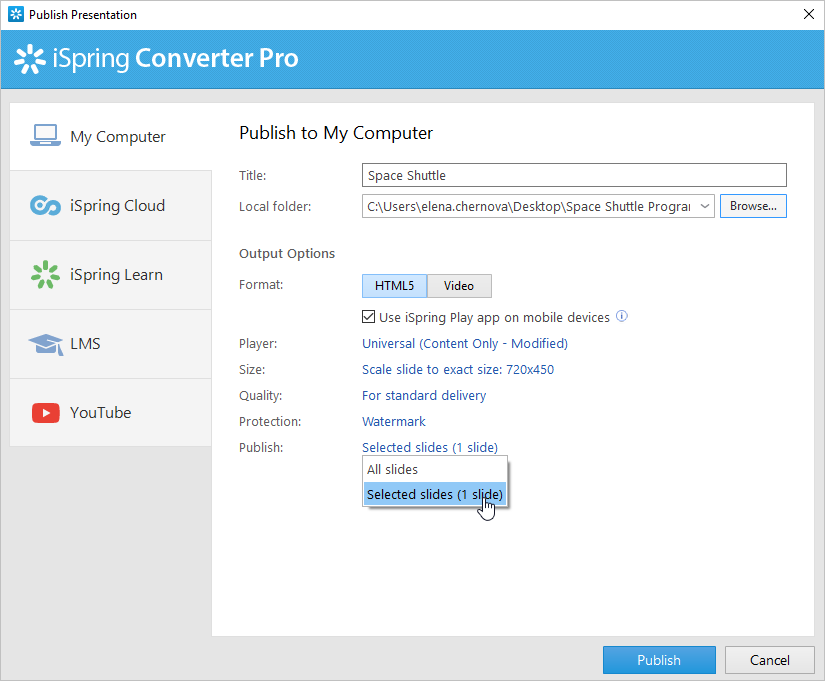Switch to the My Computer tab
The width and height of the screenshot is (825, 681).
(110, 137)
